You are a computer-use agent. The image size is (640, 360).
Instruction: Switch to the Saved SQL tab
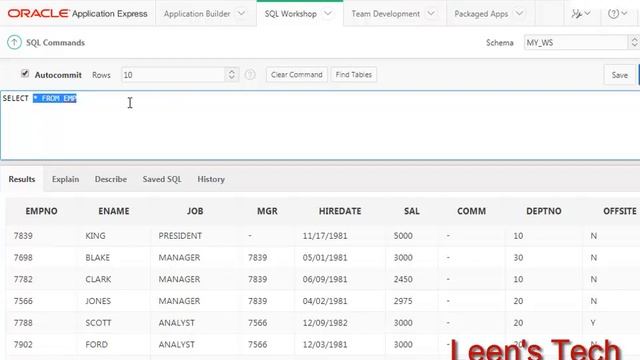[x=162, y=179]
